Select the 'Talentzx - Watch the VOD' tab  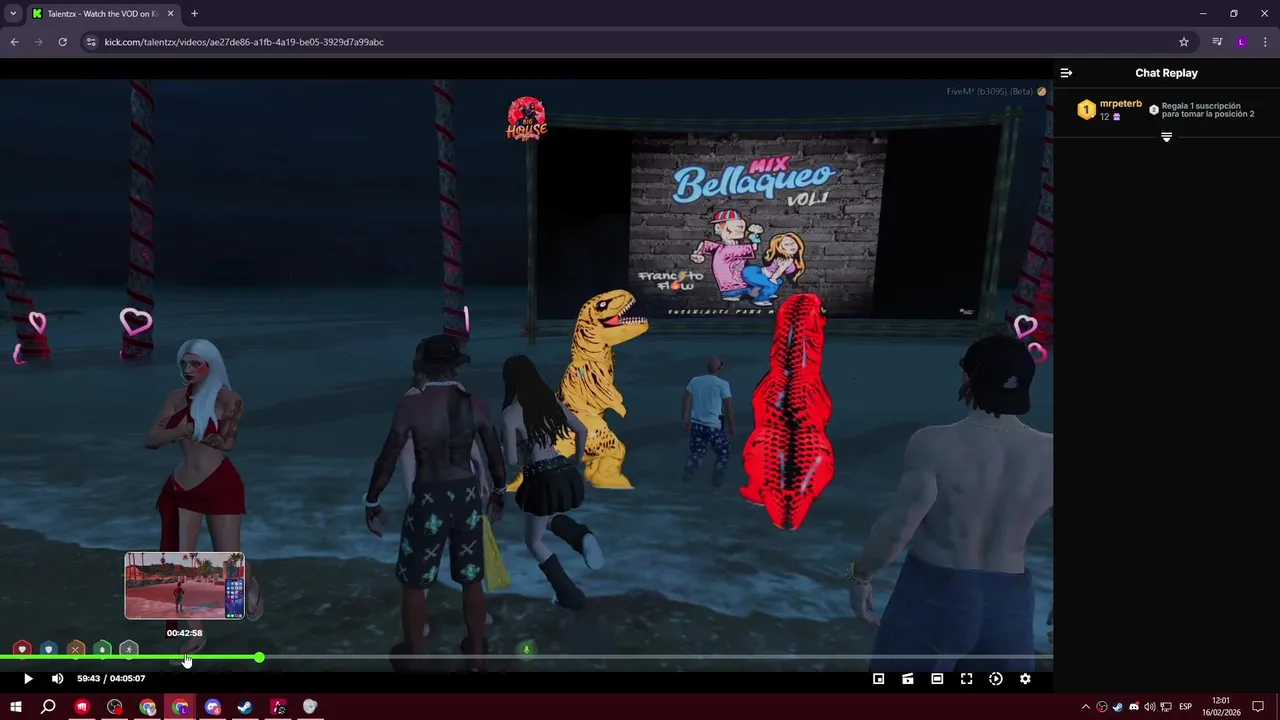[x=102, y=14]
